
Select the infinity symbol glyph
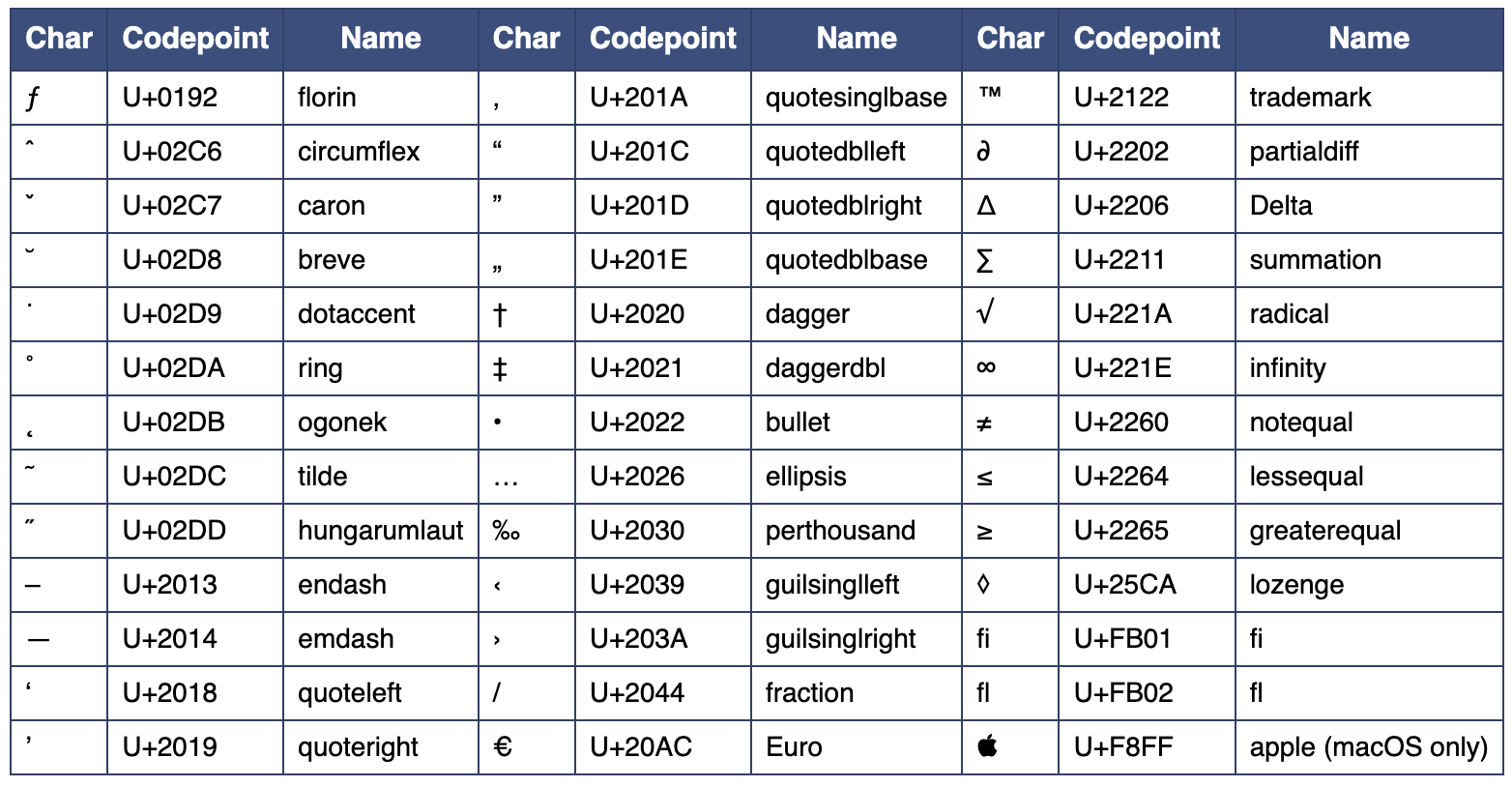986,367
